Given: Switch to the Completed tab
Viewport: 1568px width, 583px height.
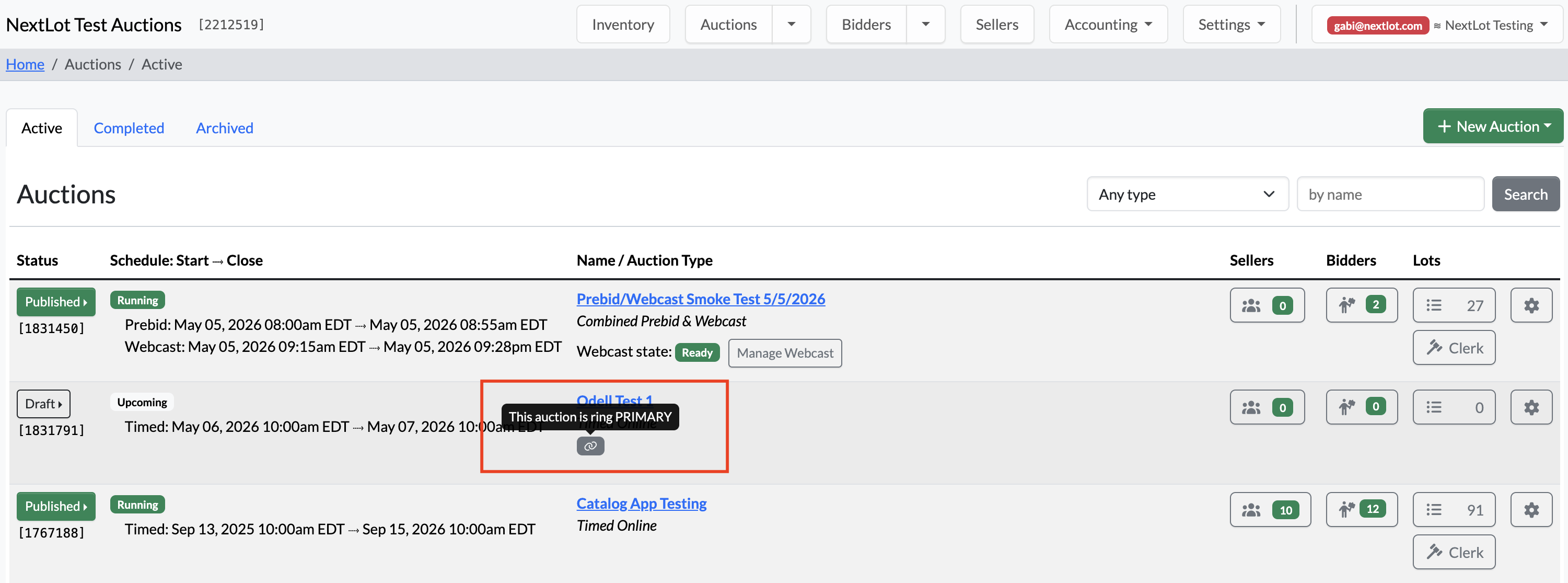Looking at the screenshot, I should tap(129, 128).
